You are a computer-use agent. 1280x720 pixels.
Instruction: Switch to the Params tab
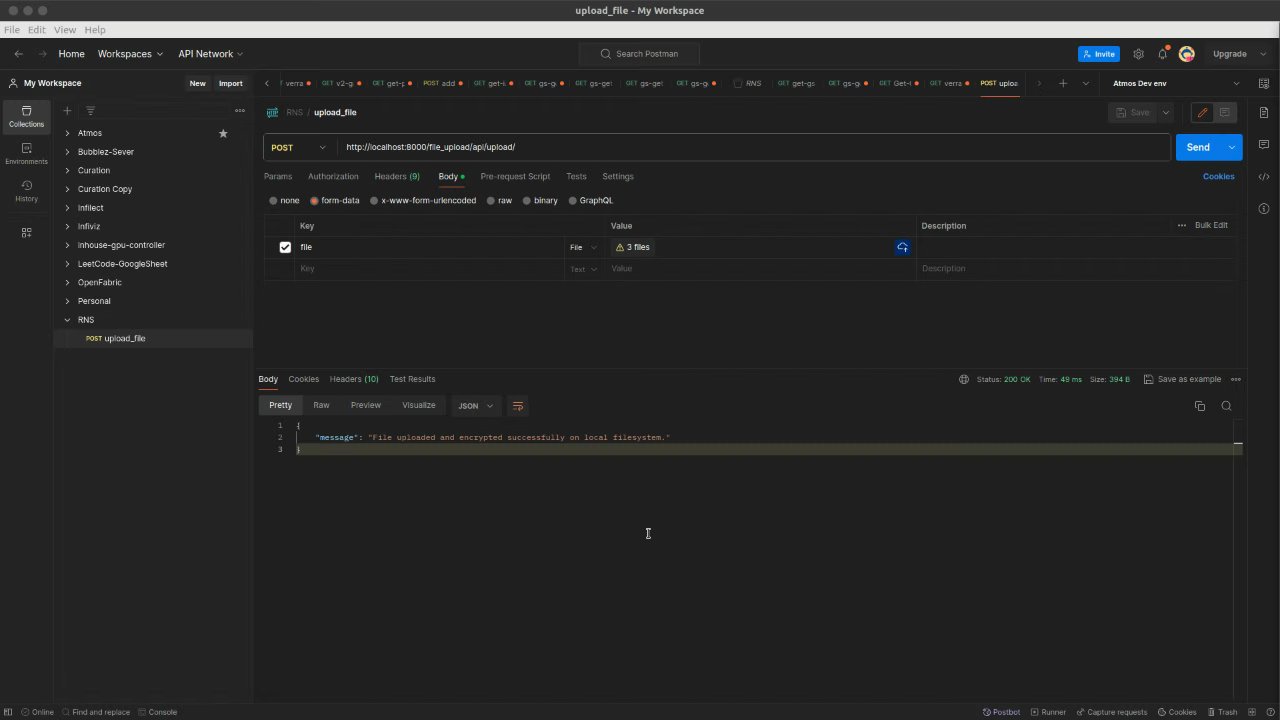(278, 177)
